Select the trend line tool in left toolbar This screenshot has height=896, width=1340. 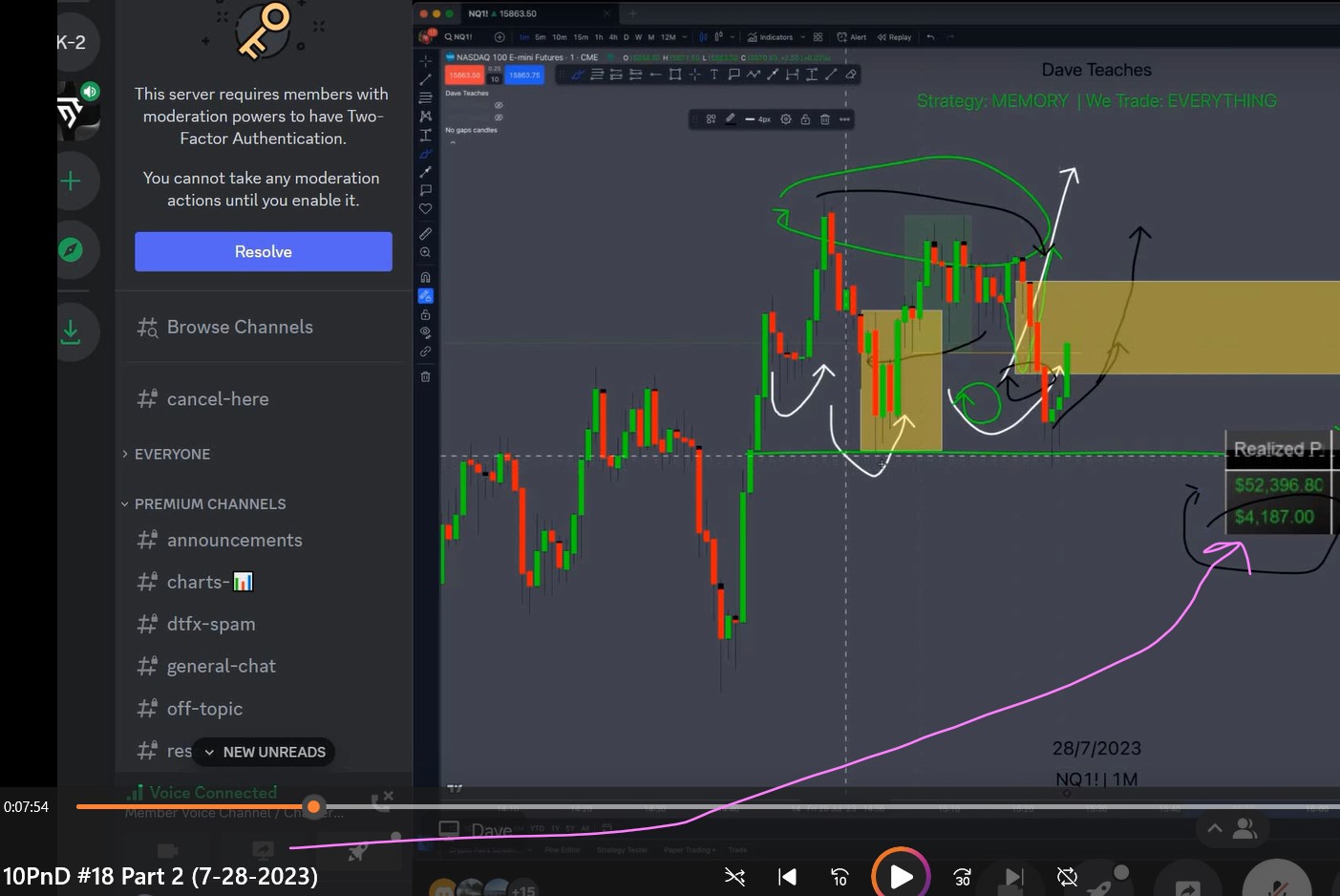[x=426, y=79]
